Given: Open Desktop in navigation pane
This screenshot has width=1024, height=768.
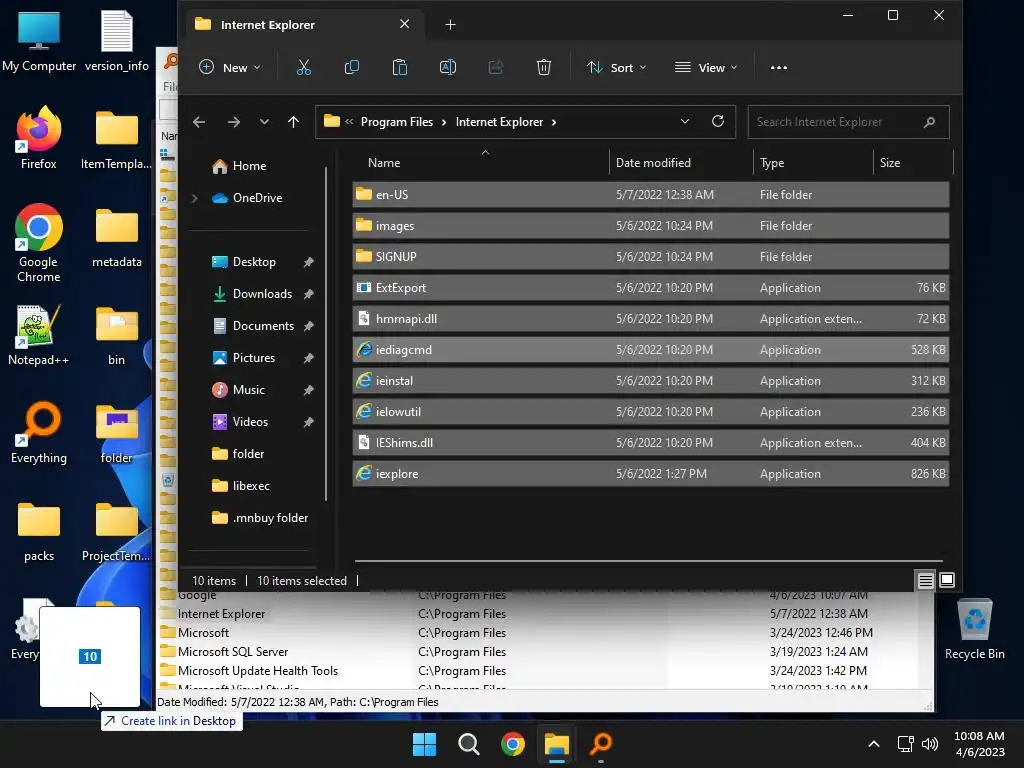Looking at the screenshot, I should (254, 262).
